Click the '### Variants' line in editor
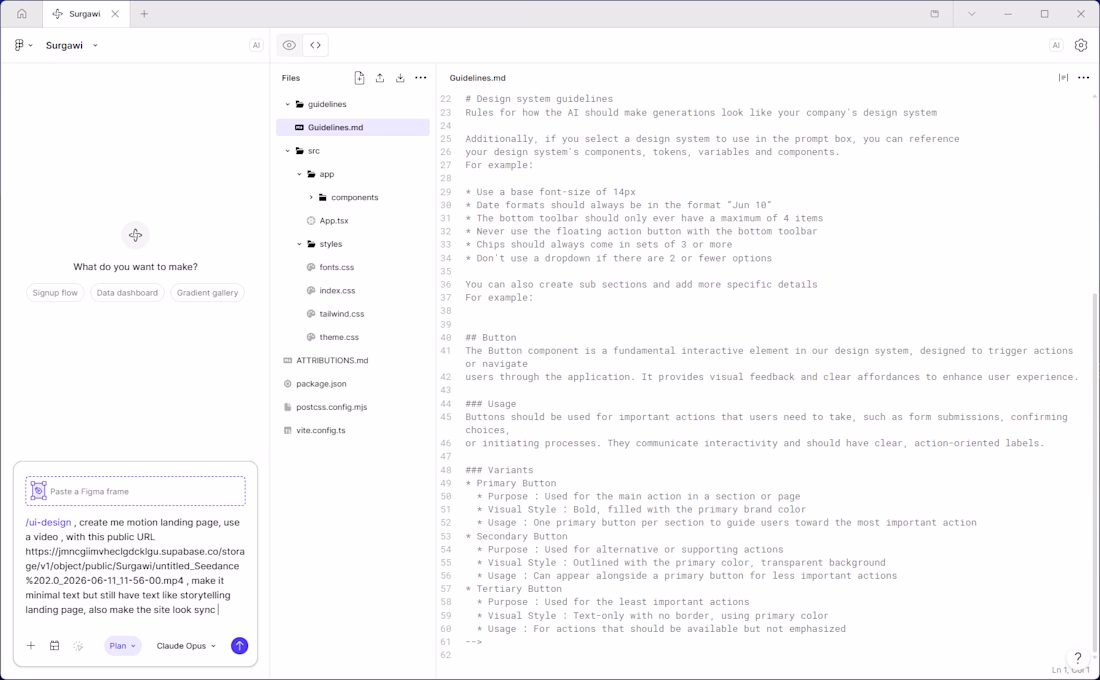 pyautogui.click(x=499, y=470)
